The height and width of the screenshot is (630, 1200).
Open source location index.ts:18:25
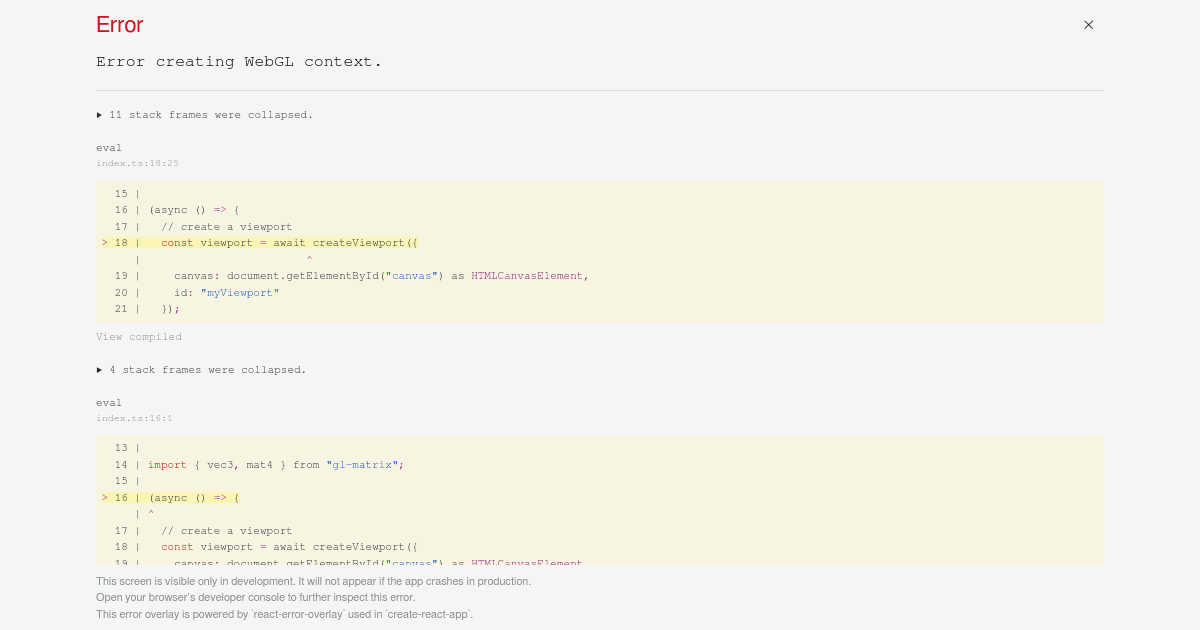137,163
